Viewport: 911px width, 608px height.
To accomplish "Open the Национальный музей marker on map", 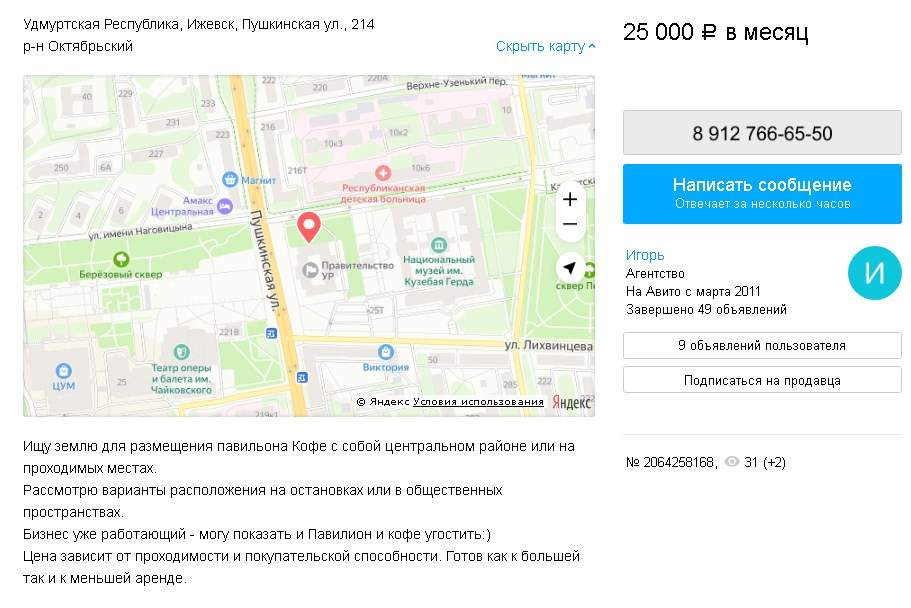I will pyautogui.click(x=439, y=244).
